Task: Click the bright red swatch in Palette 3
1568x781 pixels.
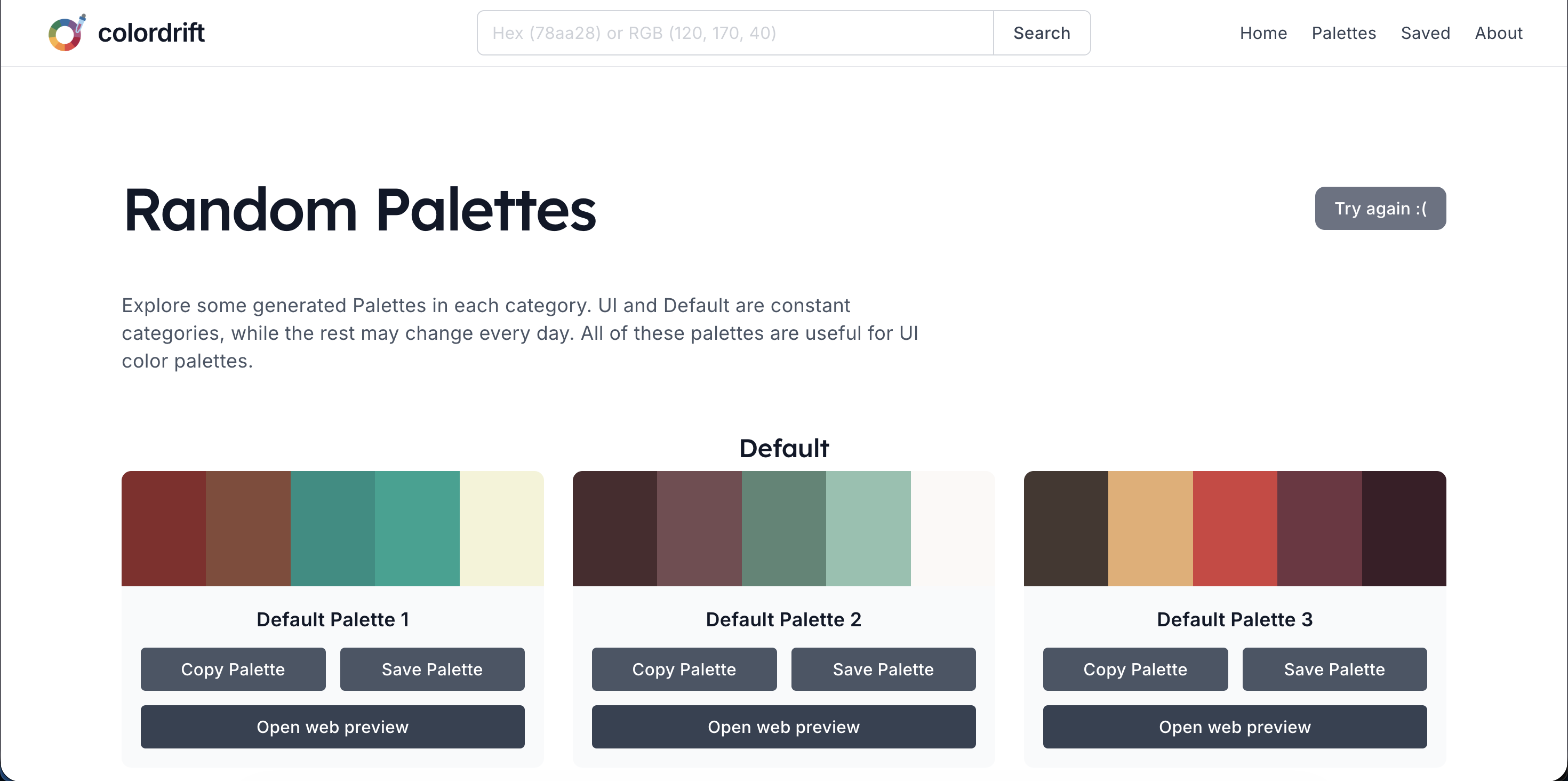Action: tap(1235, 528)
